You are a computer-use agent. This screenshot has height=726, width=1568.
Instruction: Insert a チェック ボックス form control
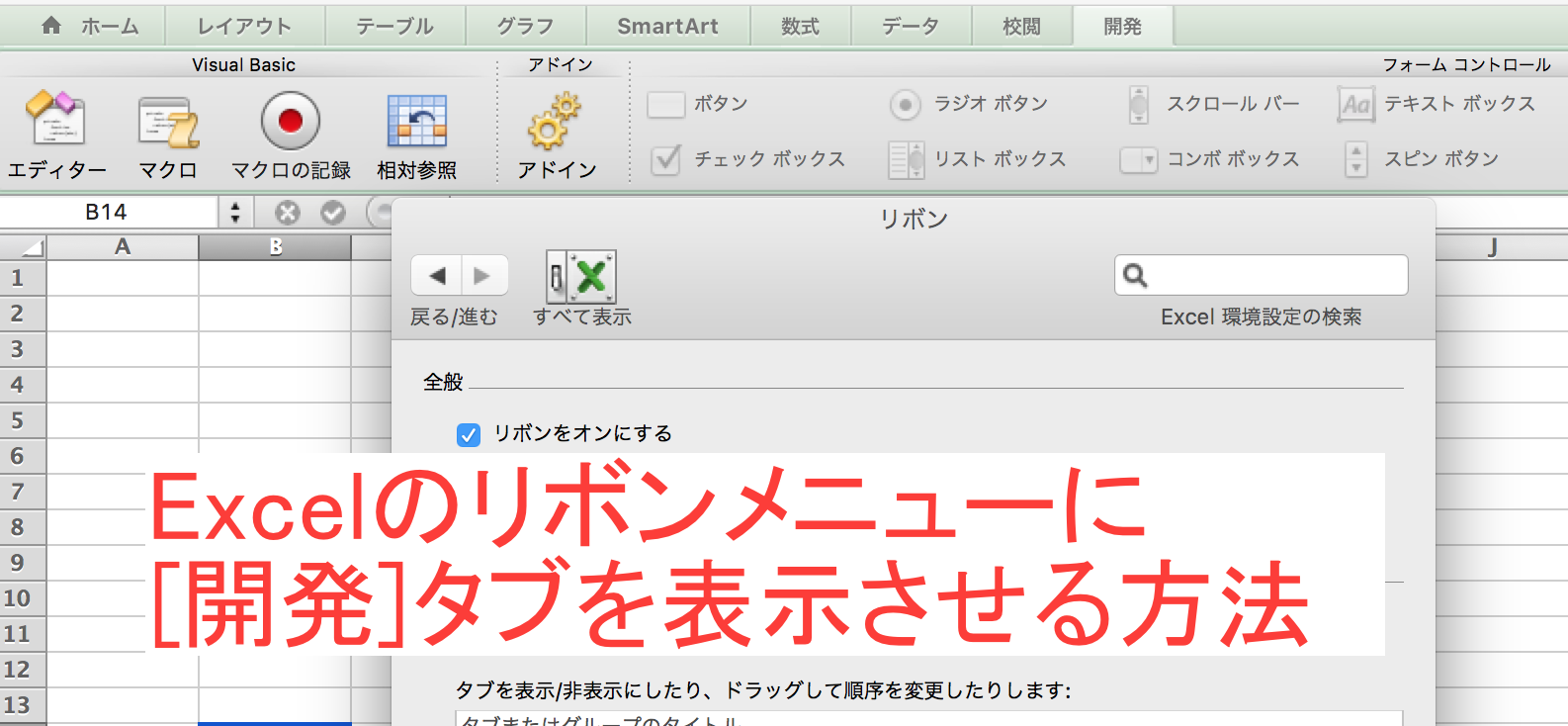[748, 159]
